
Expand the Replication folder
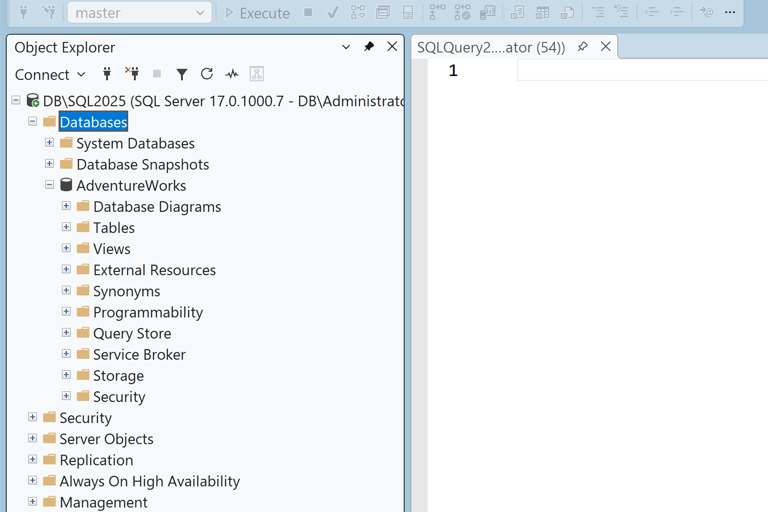click(x=32, y=459)
